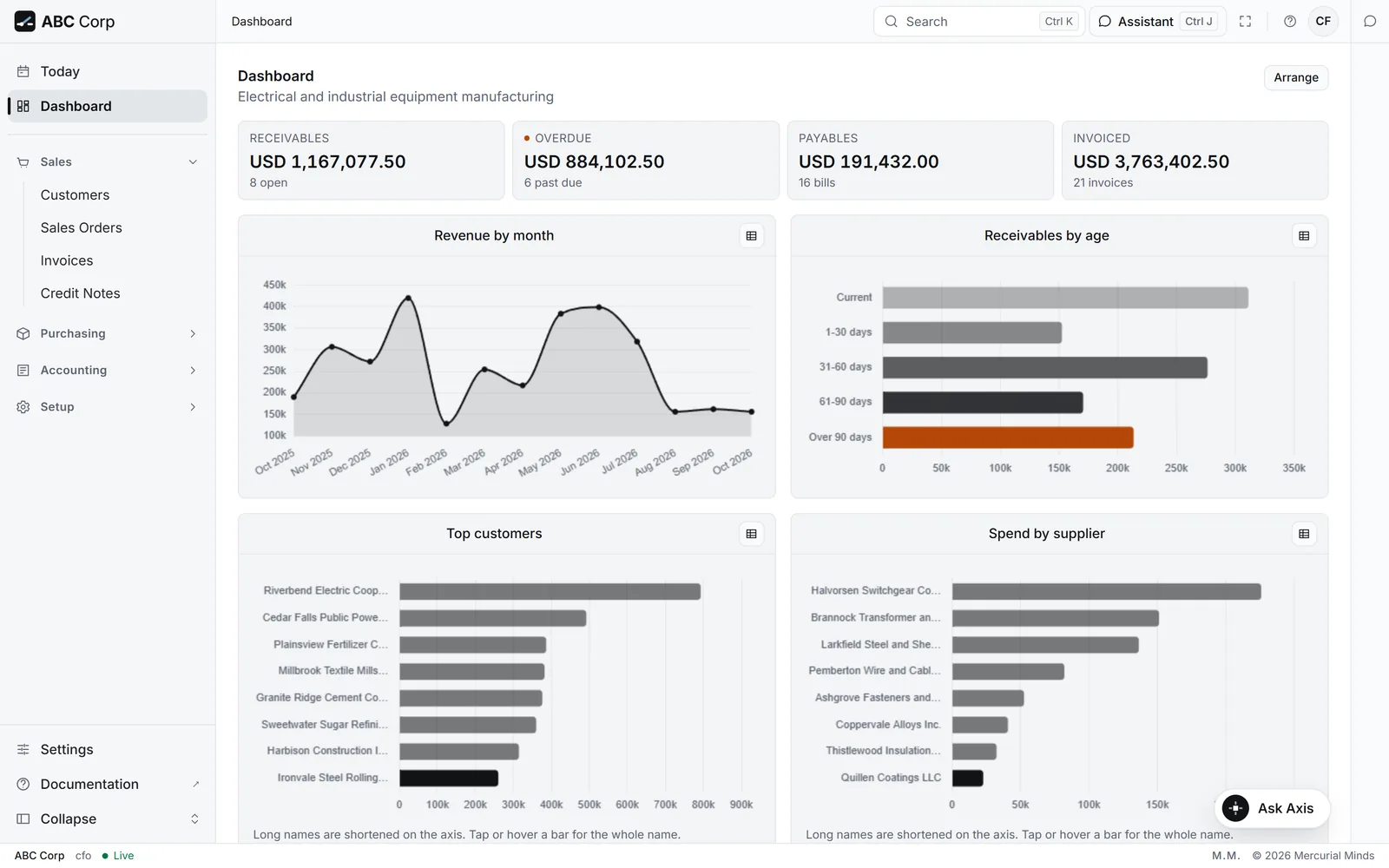This screenshot has height=868, width=1389.
Task: Expand the Setup section chevron
Action: 193,407
